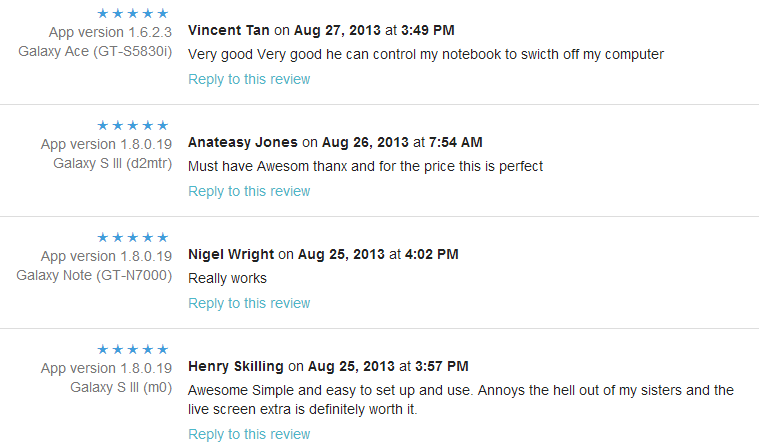The image size is (759, 443).
Task: Click reviewer name Vincent Tan
Action: point(229,30)
